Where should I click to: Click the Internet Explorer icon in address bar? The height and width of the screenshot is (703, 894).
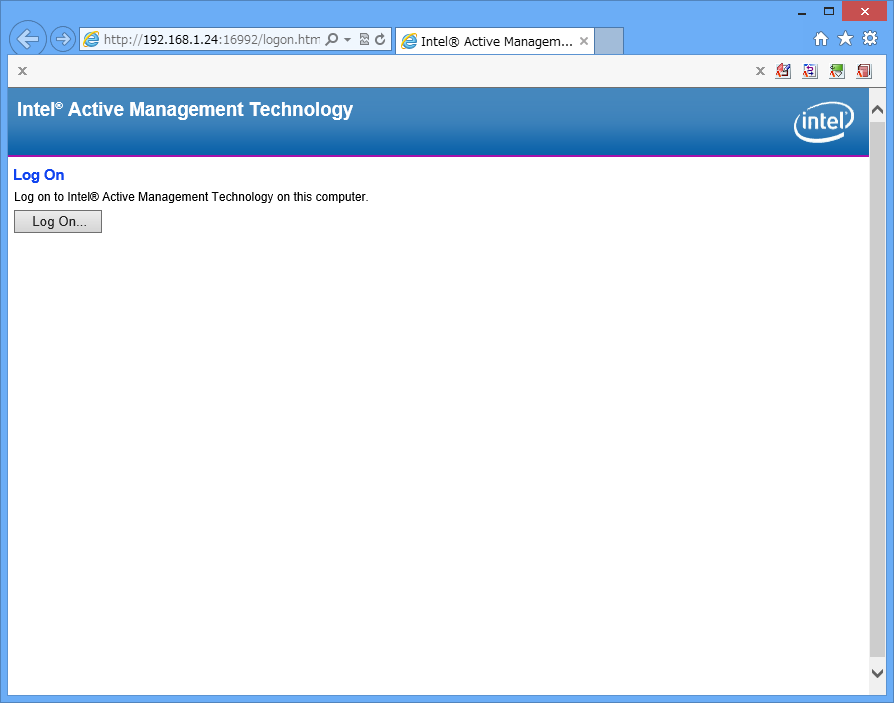click(x=91, y=39)
